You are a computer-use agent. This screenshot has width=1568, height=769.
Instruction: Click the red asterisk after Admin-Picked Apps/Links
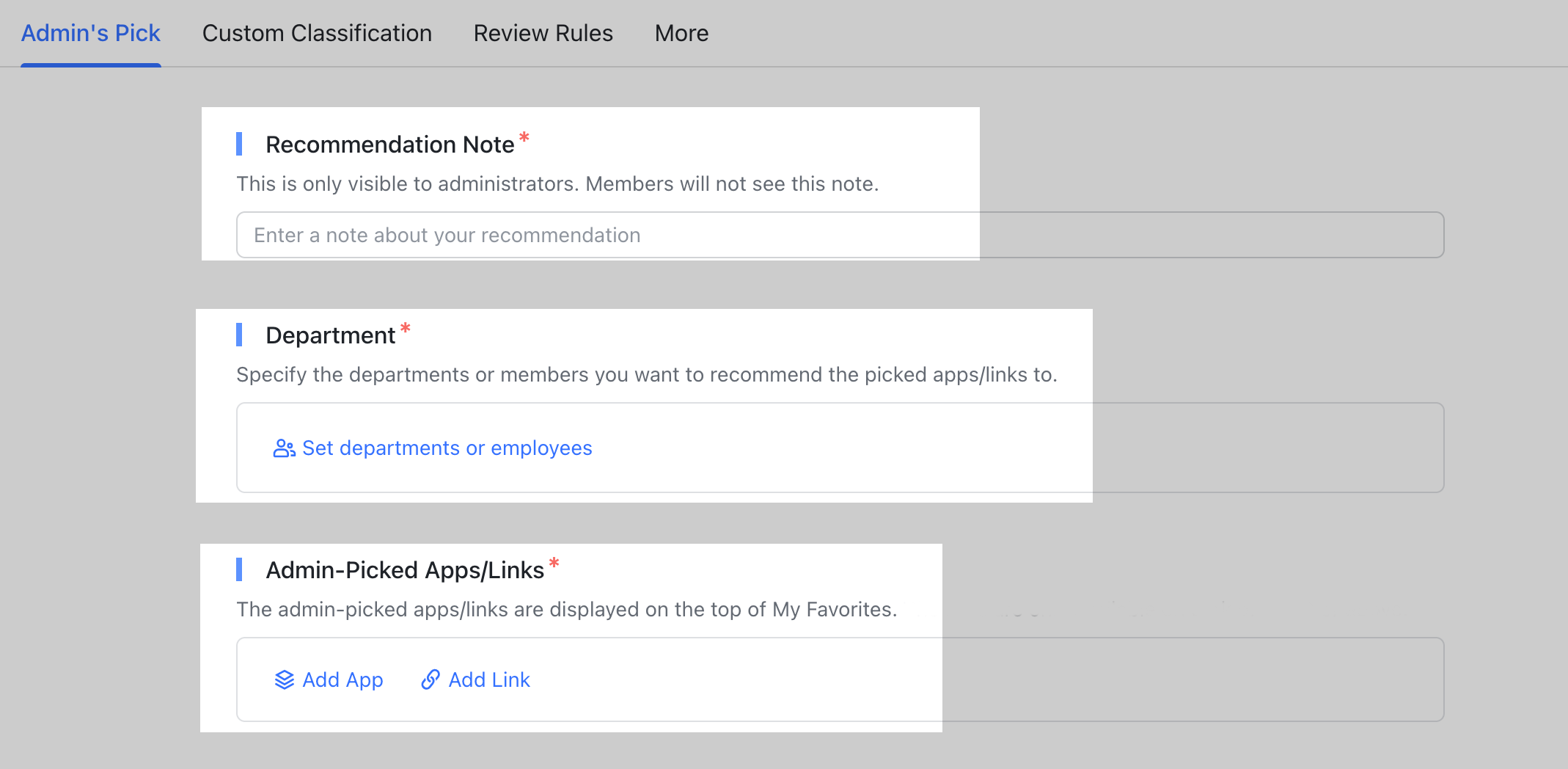555,564
